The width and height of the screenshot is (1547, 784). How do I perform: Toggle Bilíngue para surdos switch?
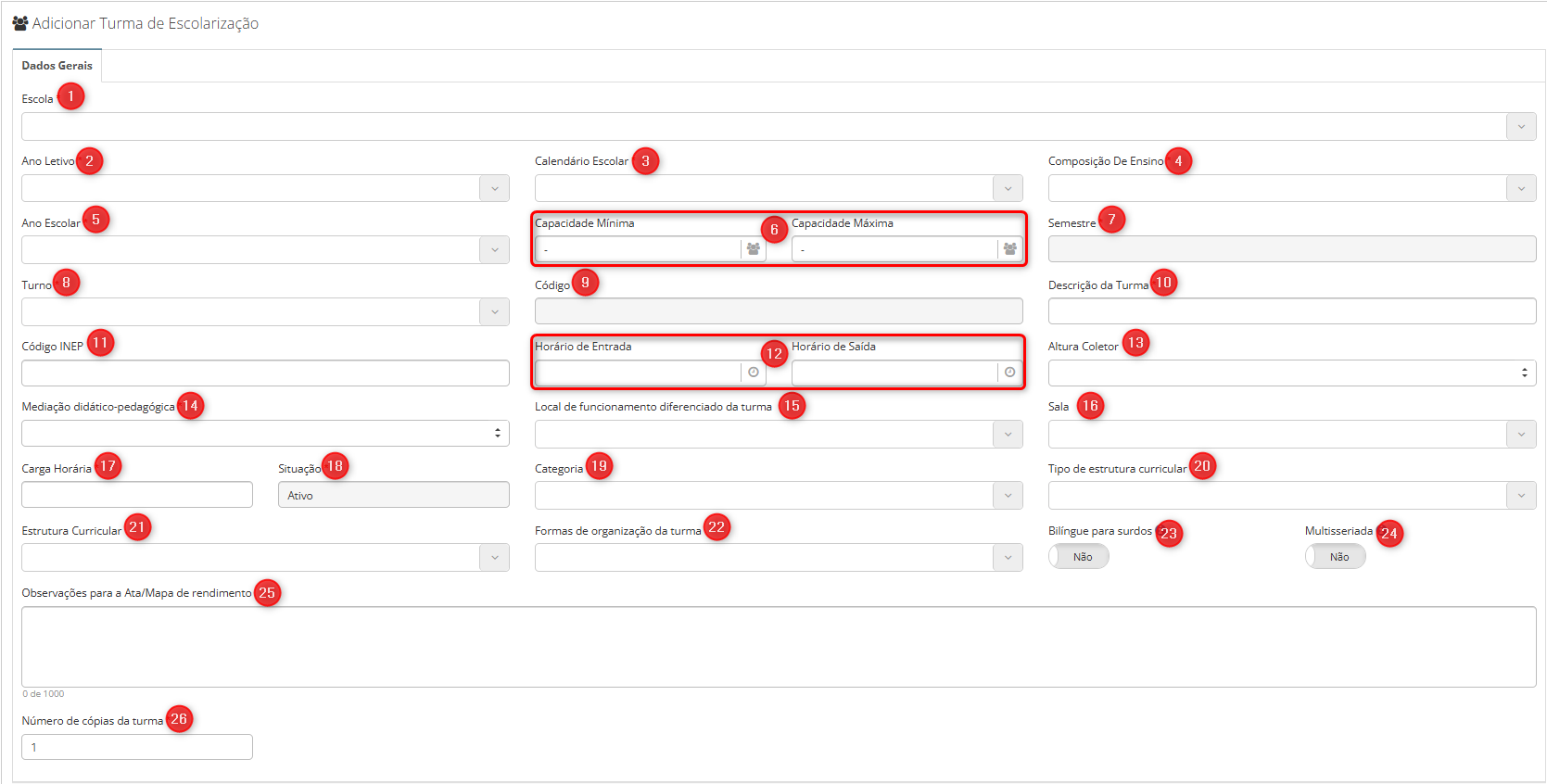(1079, 557)
